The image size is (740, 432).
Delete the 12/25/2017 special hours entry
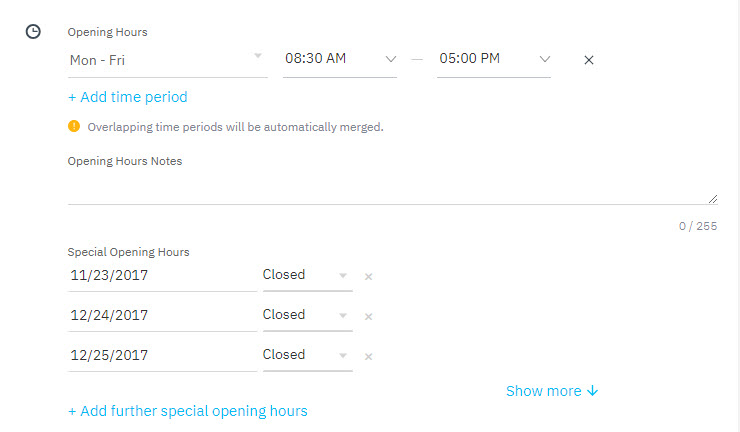[369, 357]
